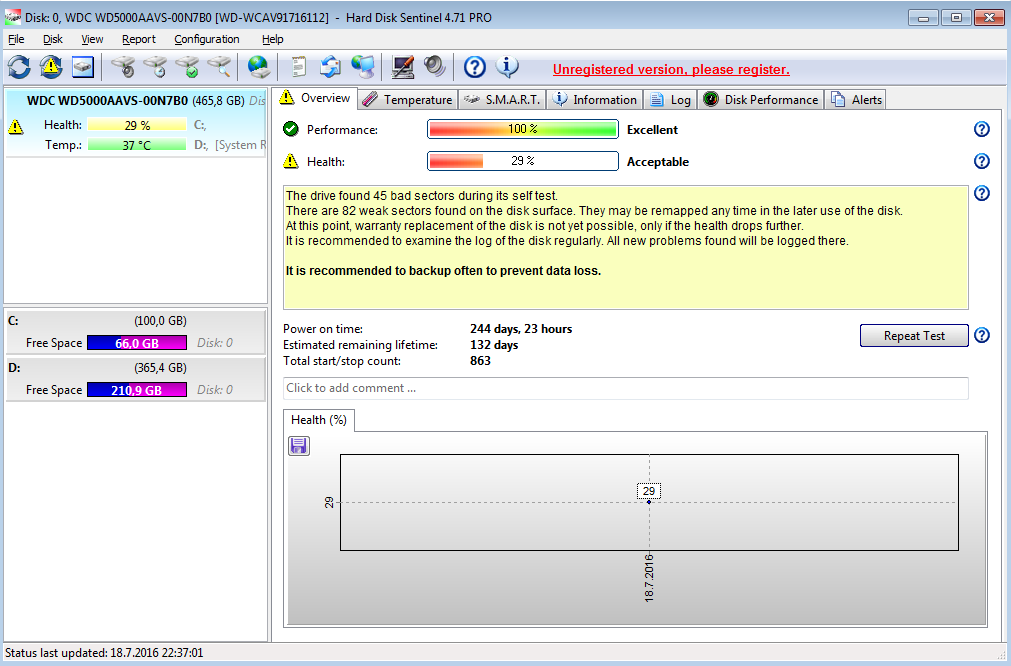The image size is (1011, 666).
Task: Click the 132 days remaining lifetime value
Action: [x=494, y=345]
